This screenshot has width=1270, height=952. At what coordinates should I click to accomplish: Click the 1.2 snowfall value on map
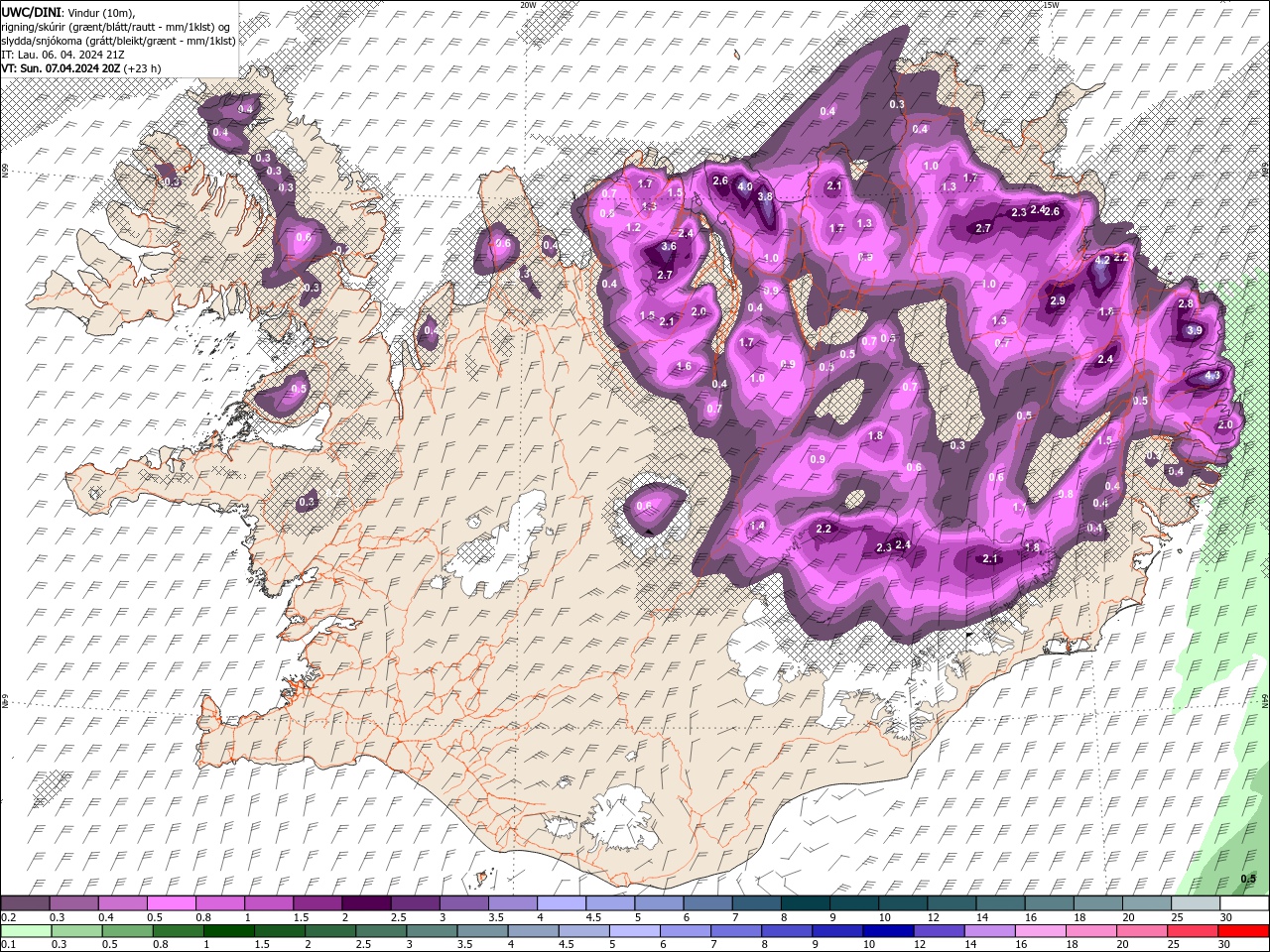(x=634, y=227)
